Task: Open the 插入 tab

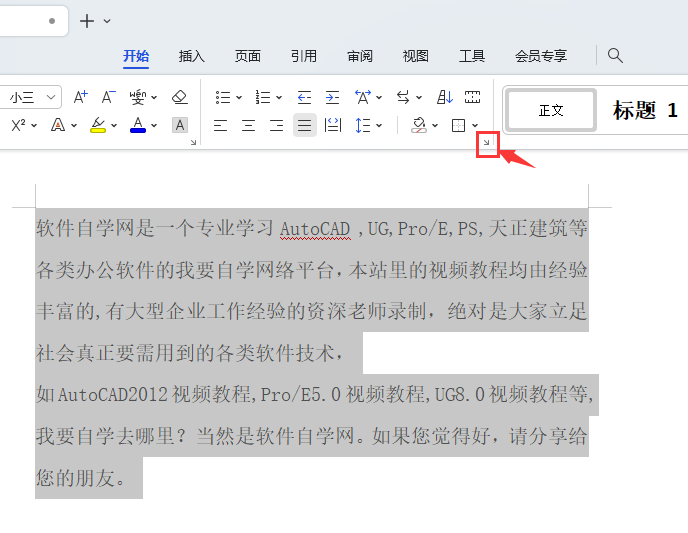Action: [192, 56]
